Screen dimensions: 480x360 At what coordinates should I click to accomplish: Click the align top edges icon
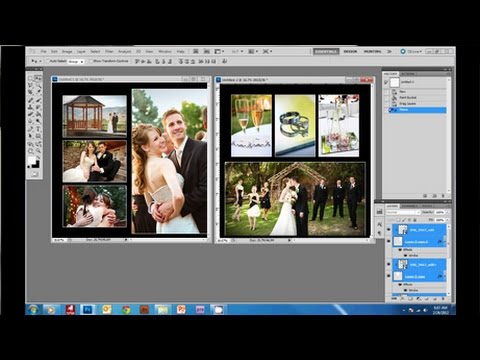[x=137, y=61]
